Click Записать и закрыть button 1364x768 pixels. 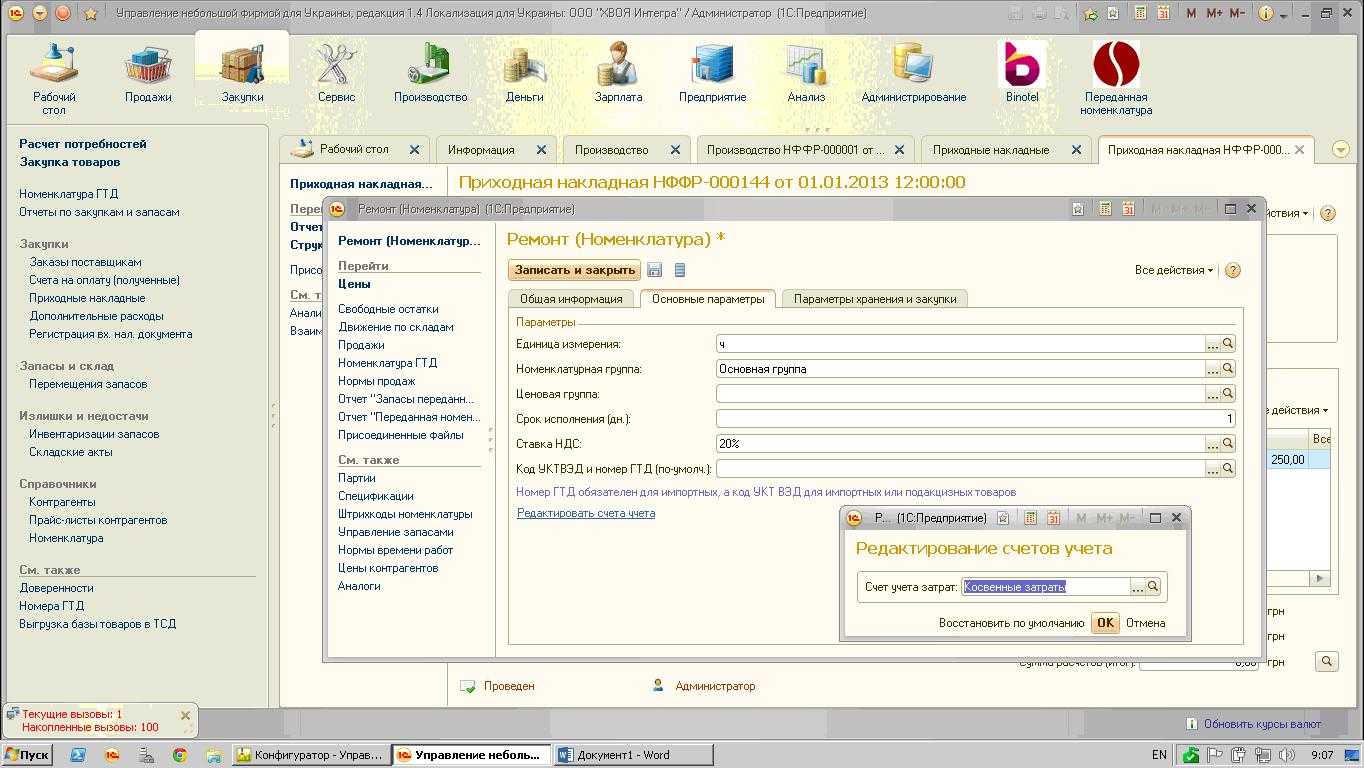575,270
